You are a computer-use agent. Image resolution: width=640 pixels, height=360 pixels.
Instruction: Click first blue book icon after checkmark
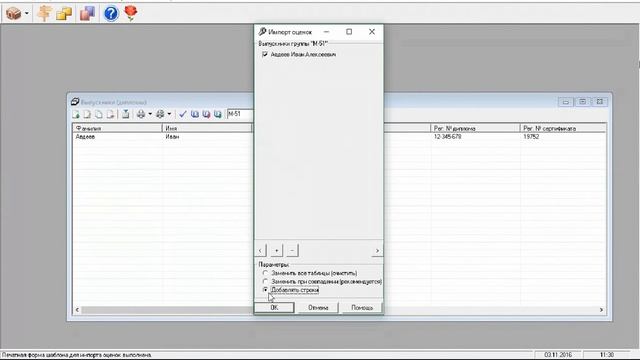pyautogui.click(x=195, y=114)
